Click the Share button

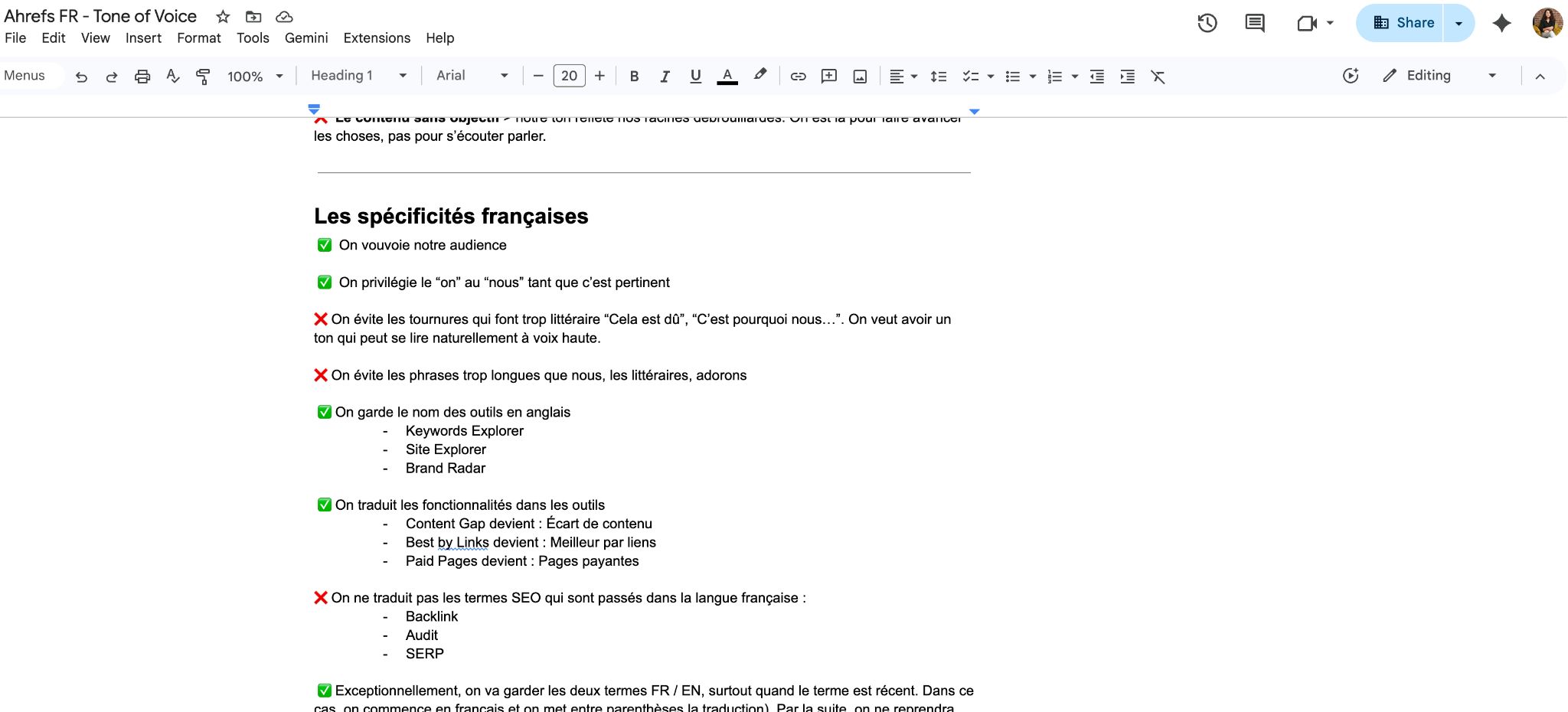pyautogui.click(x=1400, y=23)
